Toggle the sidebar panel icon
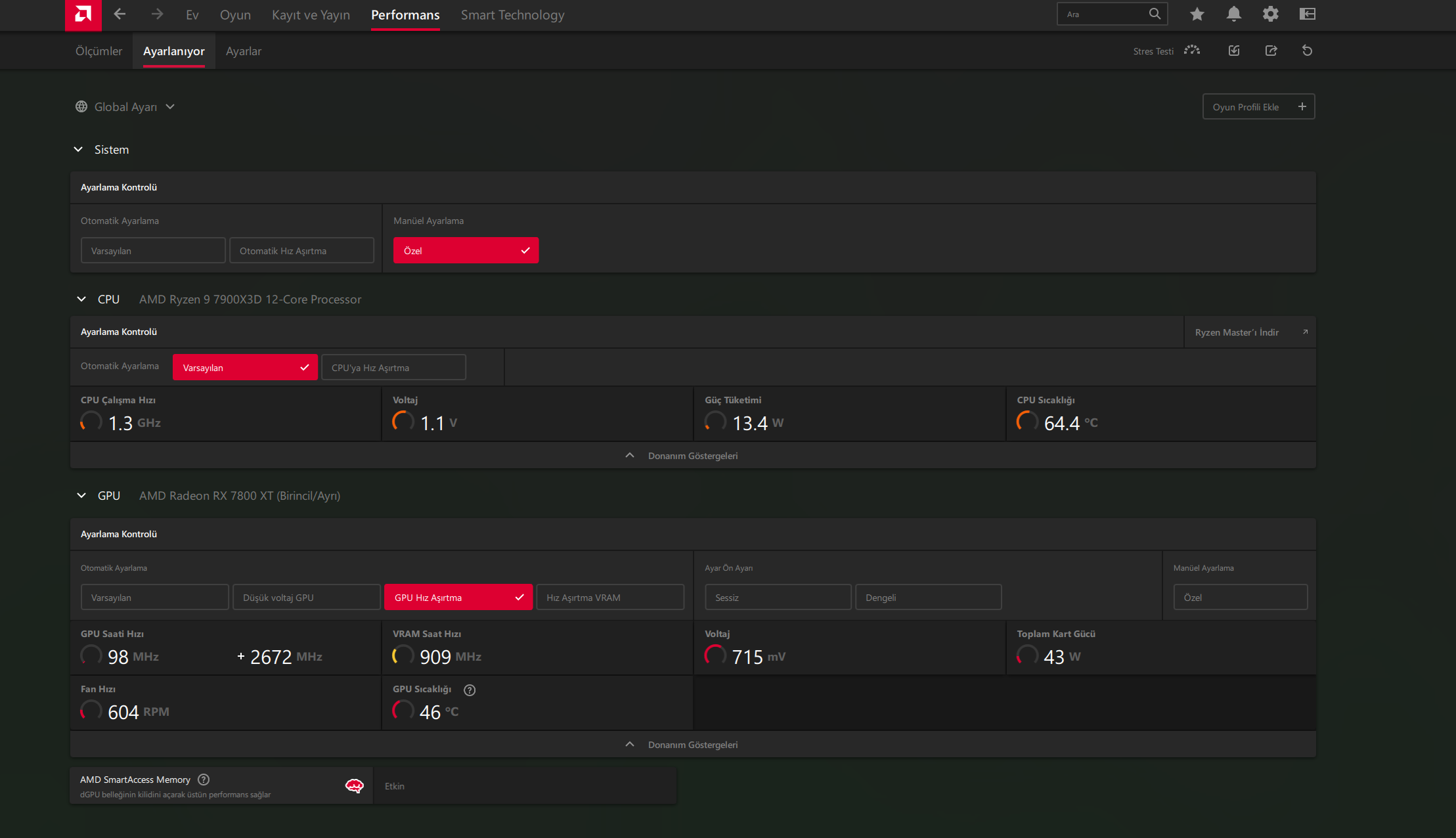Viewport: 1456px width, 838px height. pyautogui.click(x=1307, y=14)
